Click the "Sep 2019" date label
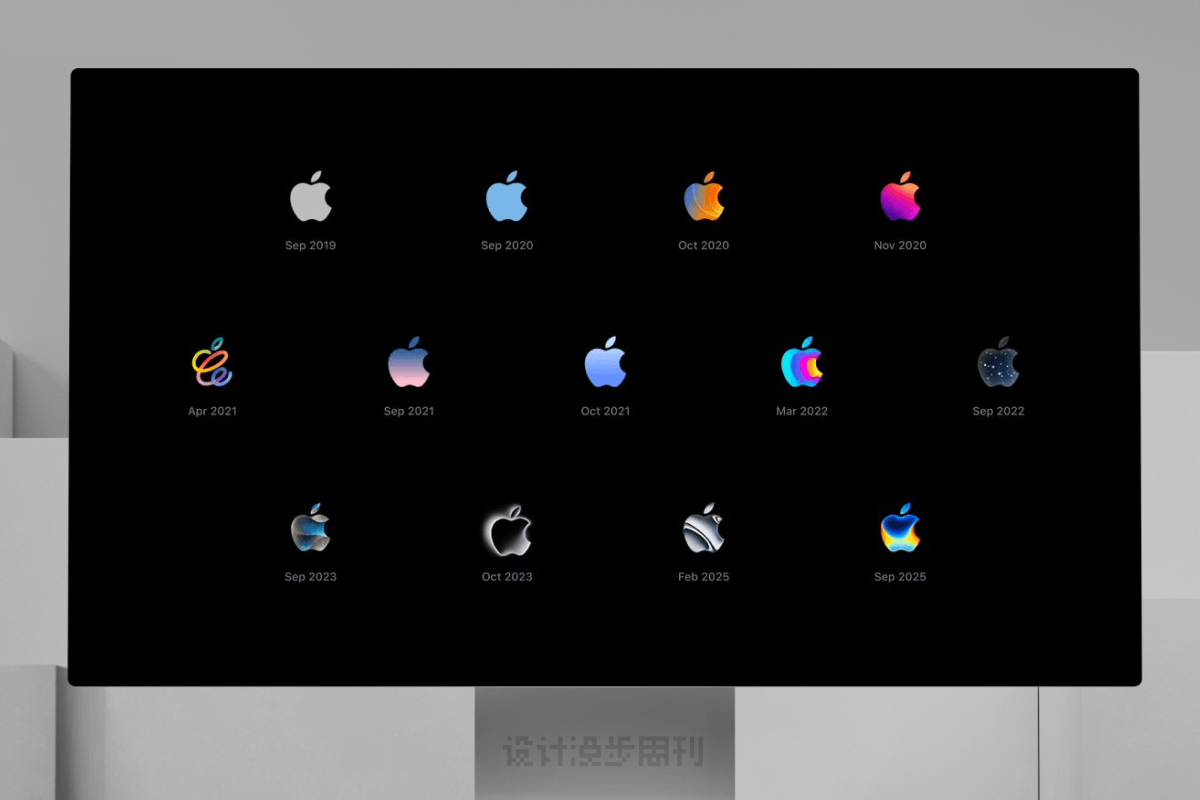This screenshot has height=800, width=1200. click(310, 246)
